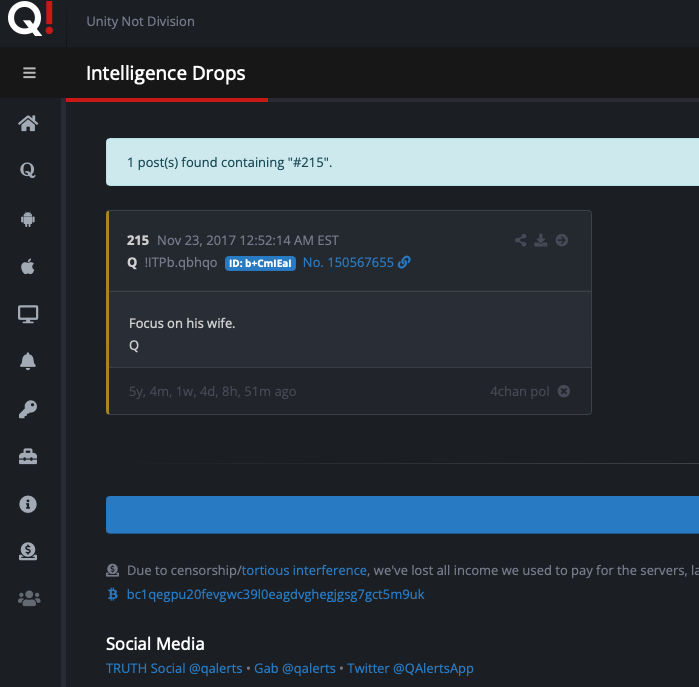
Task: Open the desktop monitor sidebar icon
Action: pos(28,314)
